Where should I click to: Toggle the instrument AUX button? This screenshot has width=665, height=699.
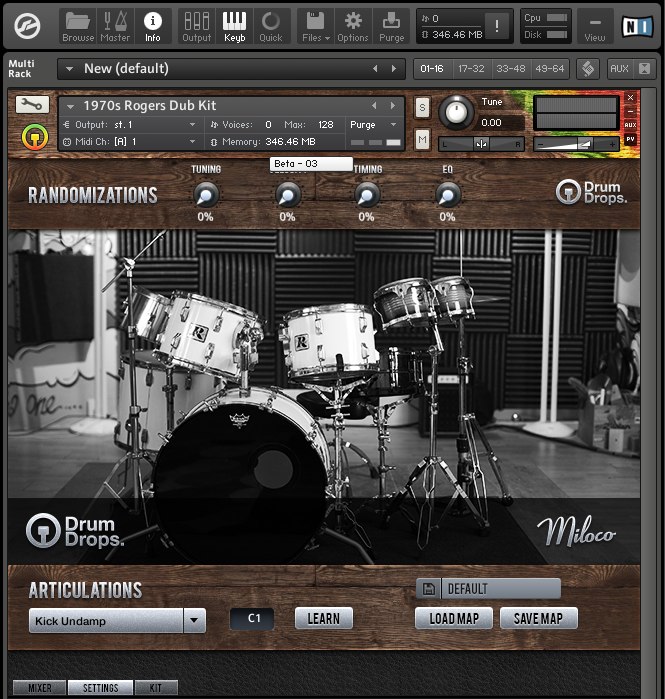tap(630, 125)
